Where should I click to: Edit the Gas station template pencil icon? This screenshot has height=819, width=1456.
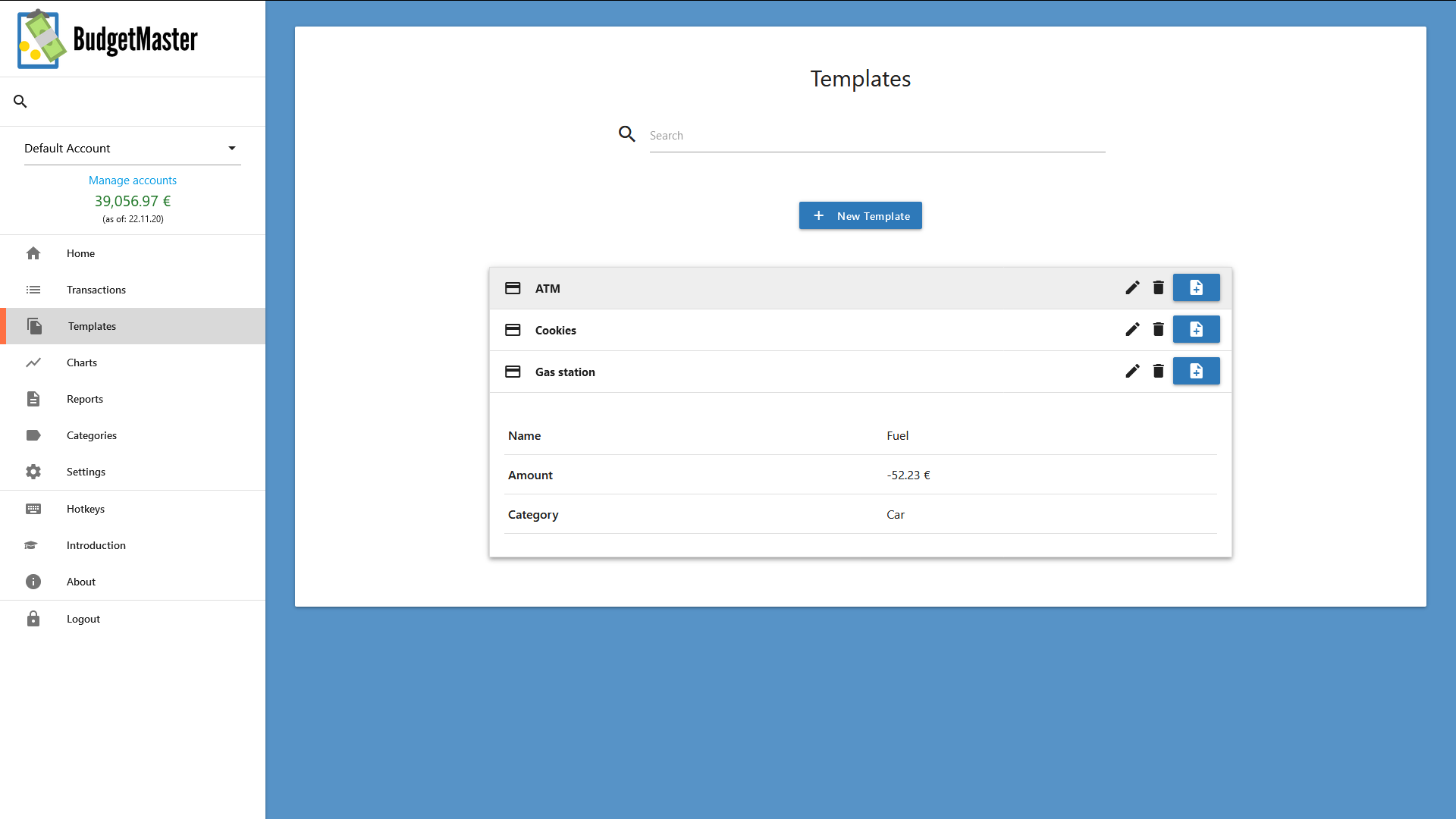[1132, 371]
